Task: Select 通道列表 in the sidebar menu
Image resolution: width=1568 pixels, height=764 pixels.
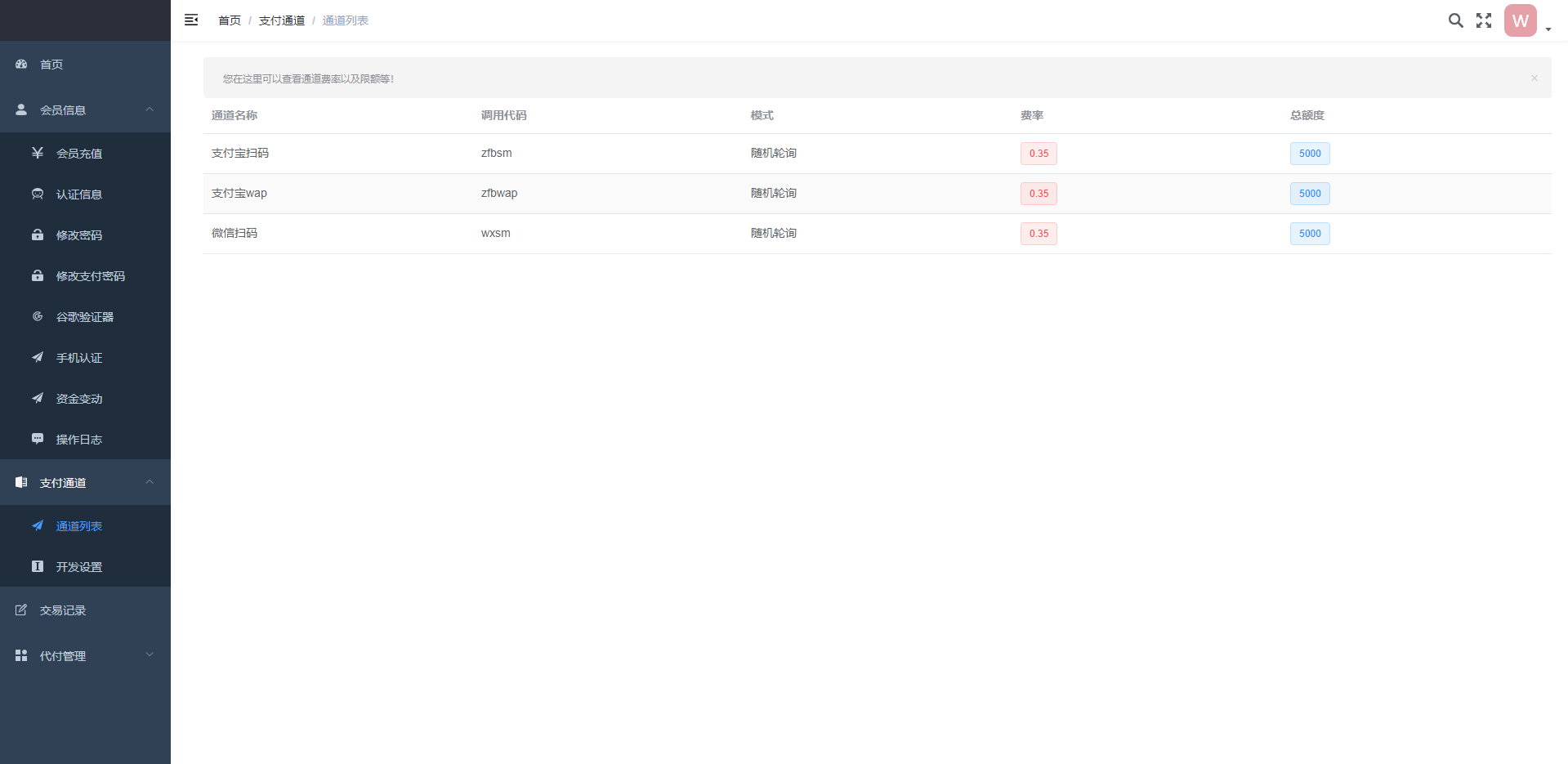Action: tap(79, 525)
